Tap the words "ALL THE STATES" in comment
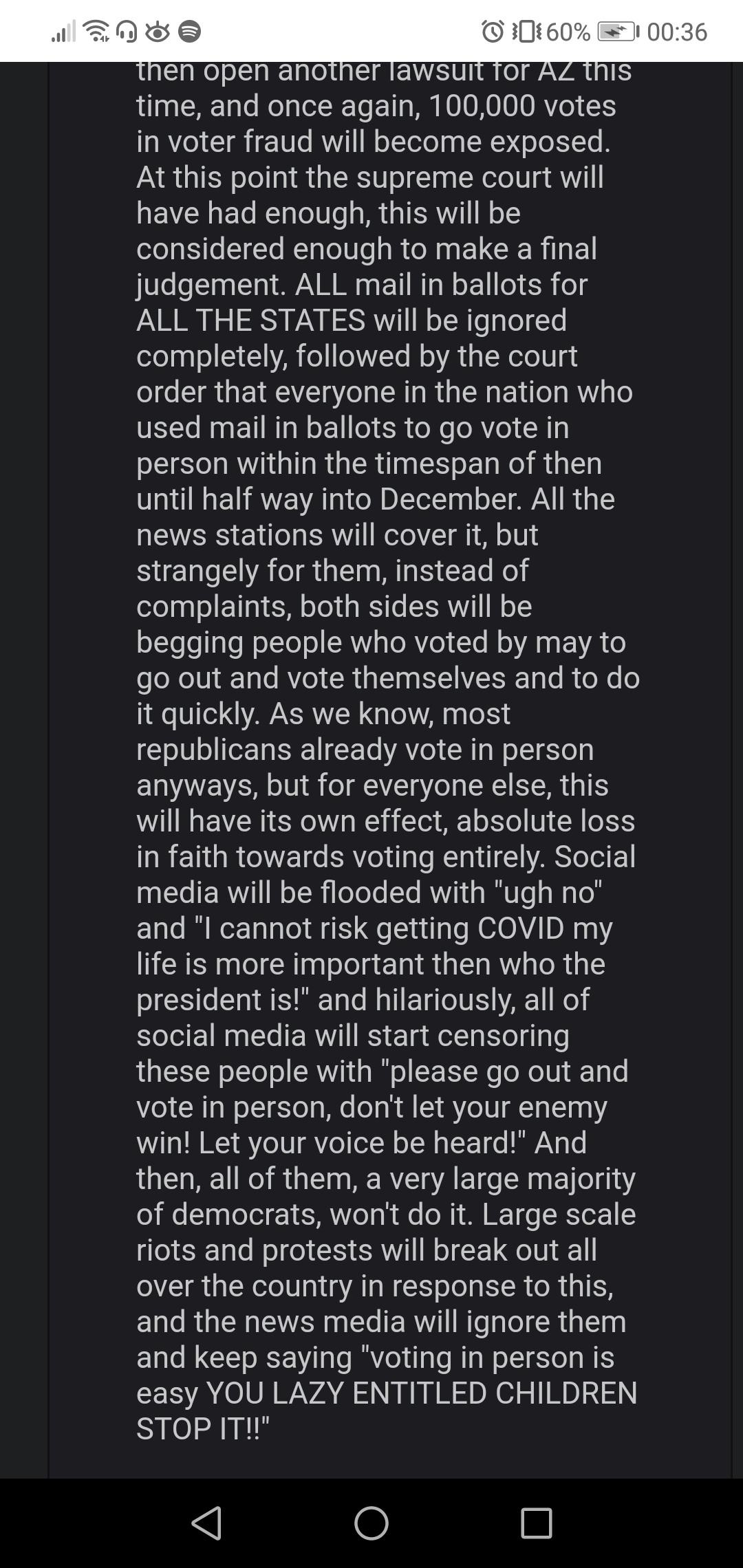The width and height of the screenshot is (743, 1568). point(250,320)
